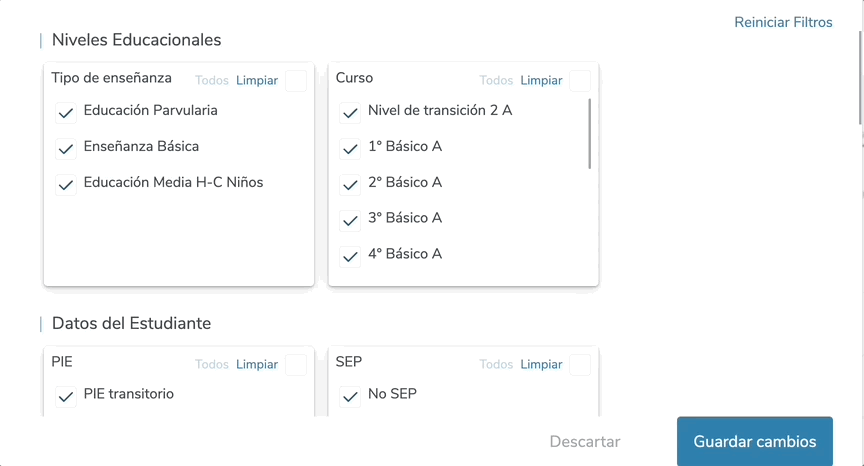The height and width of the screenshot is (466, 864).
Task: Clear the PIE filter with Limpiar
Action: [x=257, y=365]
